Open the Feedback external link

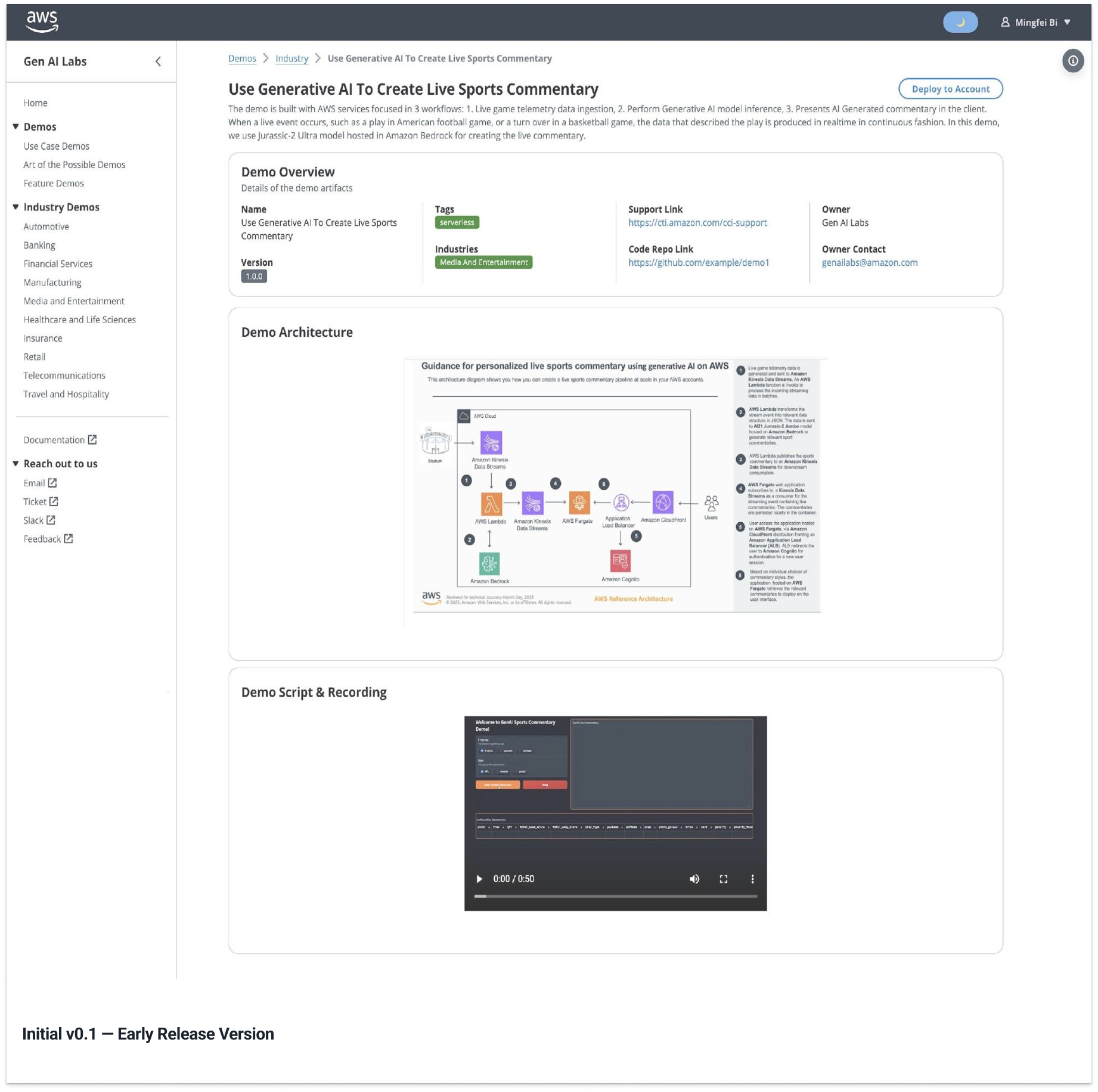click(x=48, y=539)
